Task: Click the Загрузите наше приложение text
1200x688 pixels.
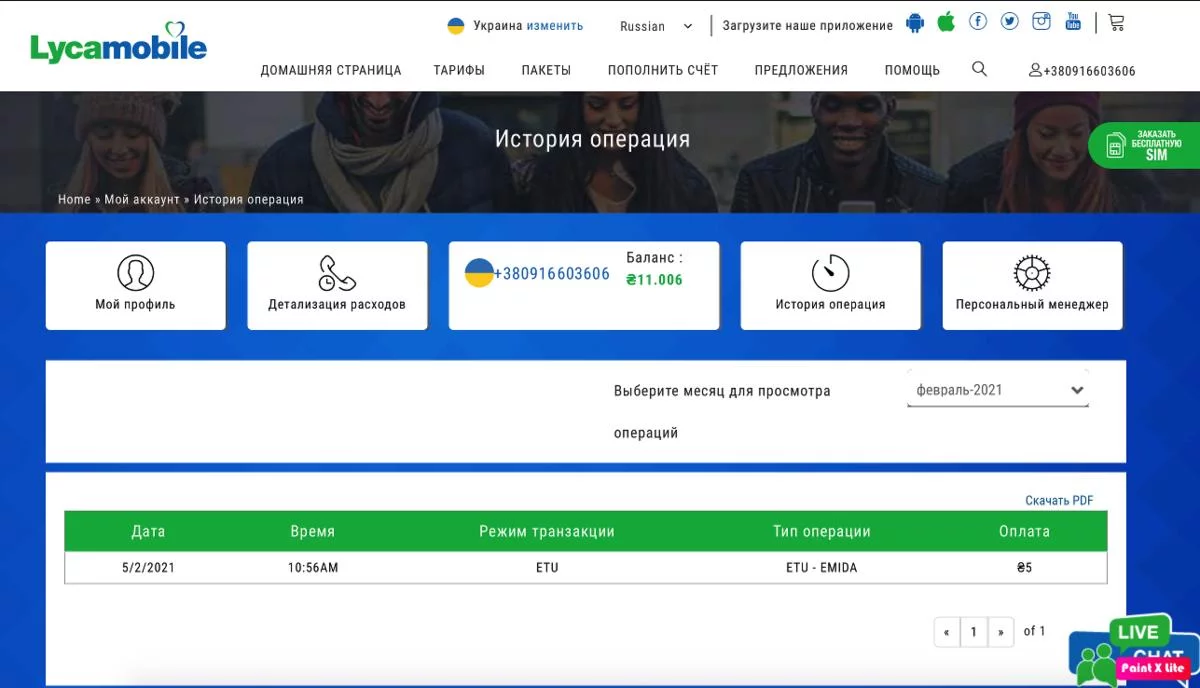Action: pyautogui.click(x=808, y=26)
